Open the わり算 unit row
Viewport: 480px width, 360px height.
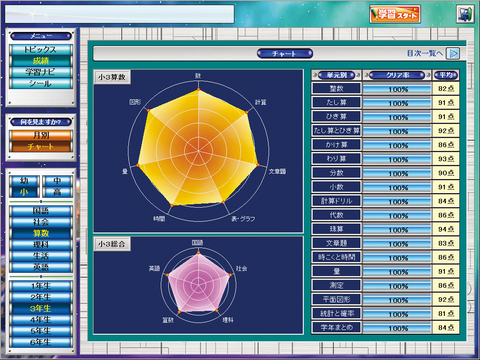336,159
